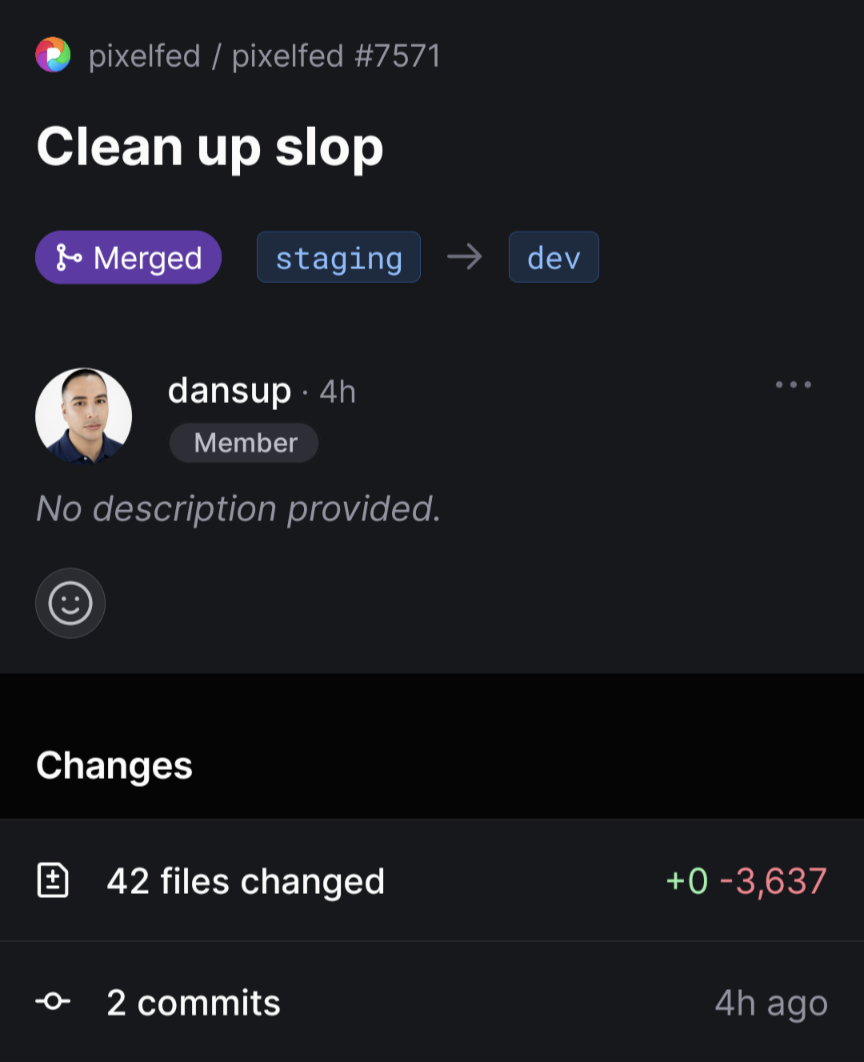Tap the 4h ago commit timestamp
864x1062 pixels.
coord(771,1003)
